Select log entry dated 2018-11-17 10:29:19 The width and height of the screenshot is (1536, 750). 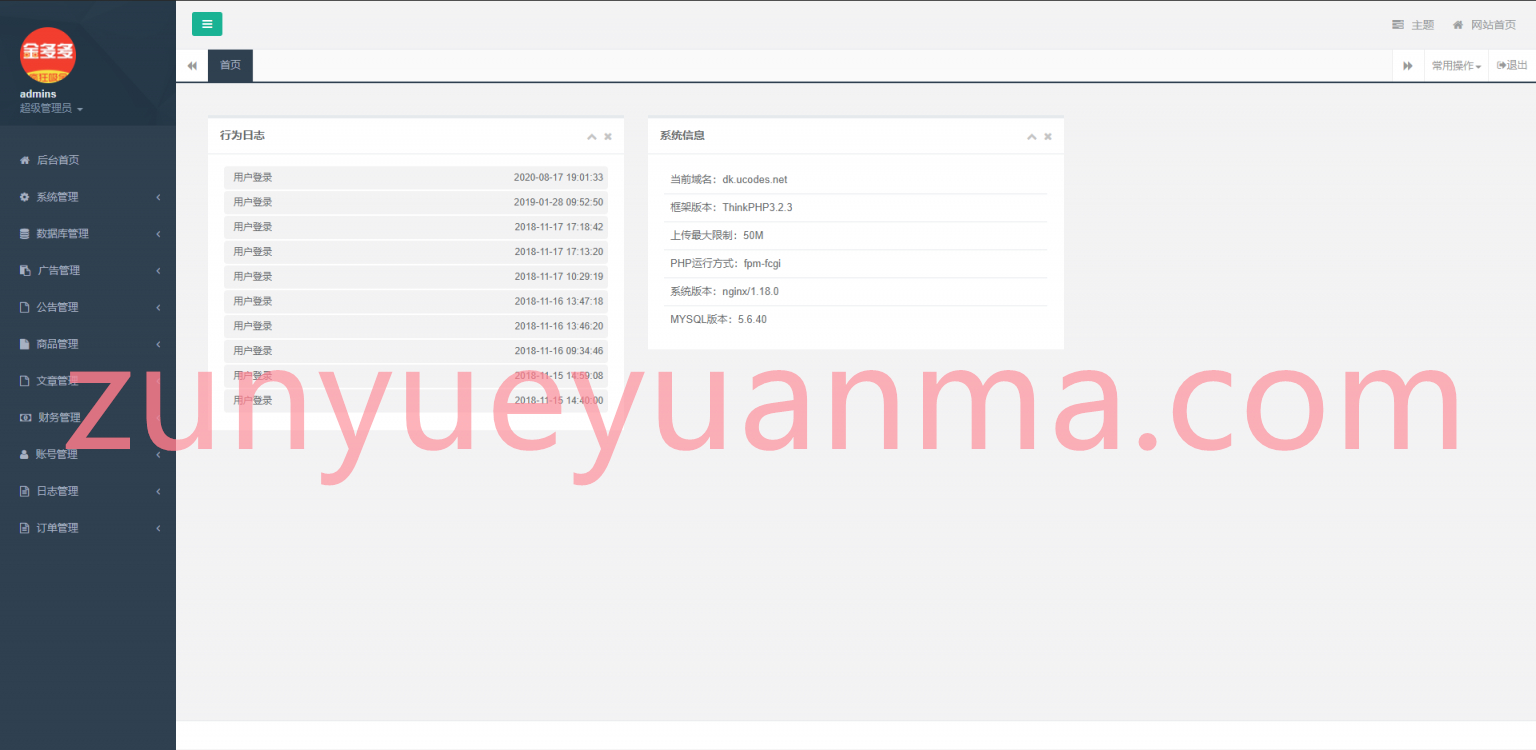click(416, 277)
